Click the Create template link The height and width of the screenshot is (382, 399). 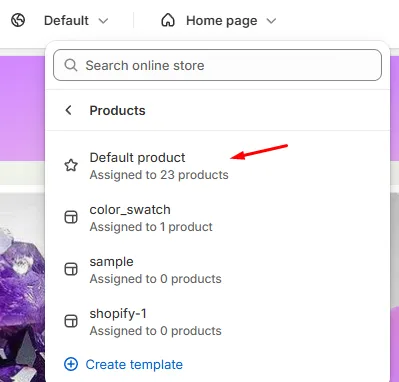coord(134,364)
